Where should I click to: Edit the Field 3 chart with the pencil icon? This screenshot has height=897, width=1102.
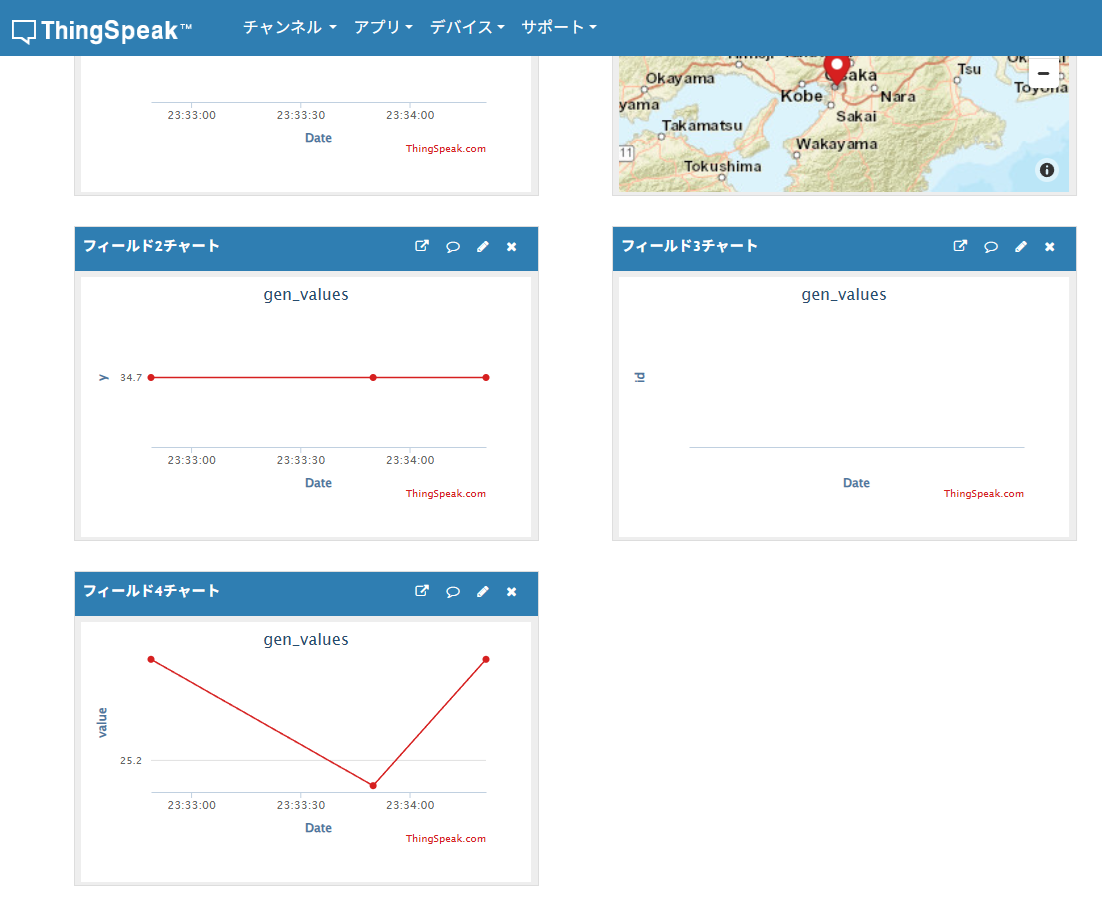point(1021,247)
